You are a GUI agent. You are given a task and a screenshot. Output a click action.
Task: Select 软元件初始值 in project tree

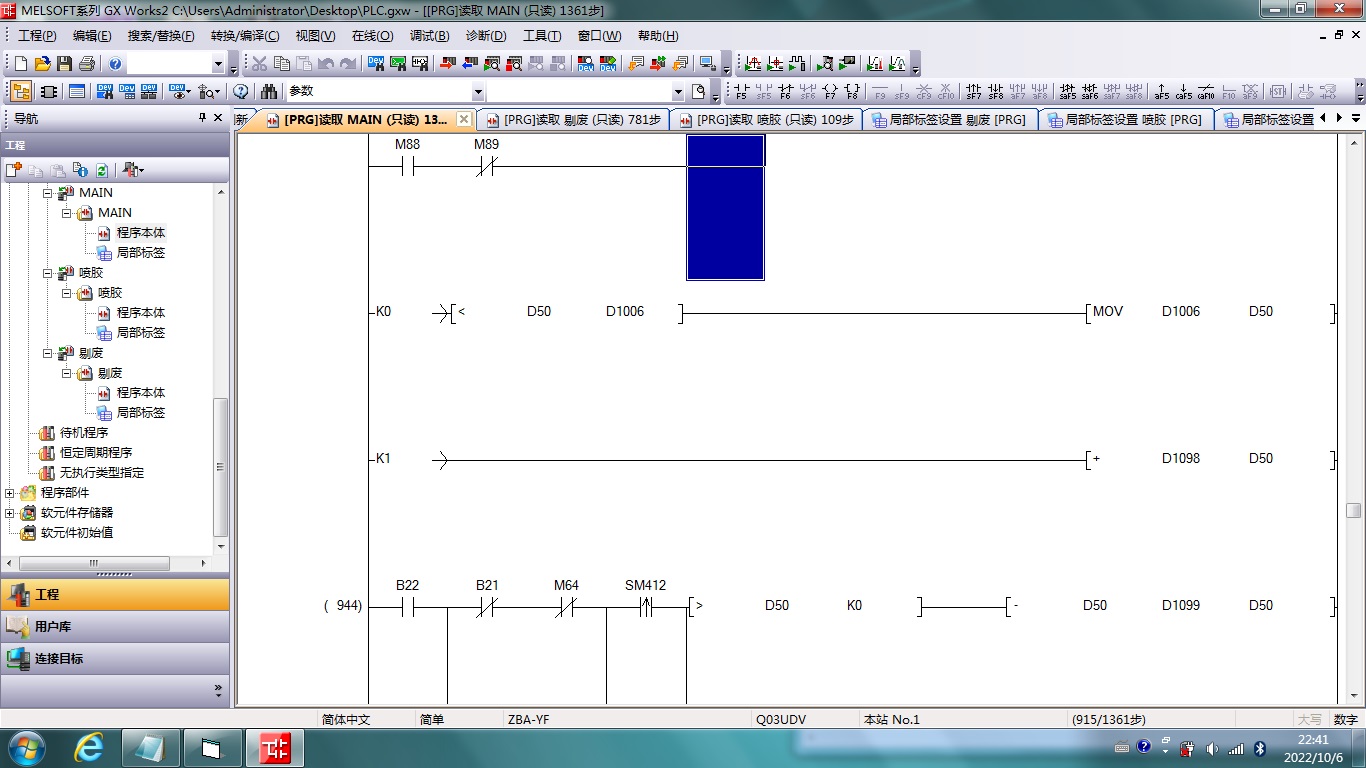coord(76,533)
